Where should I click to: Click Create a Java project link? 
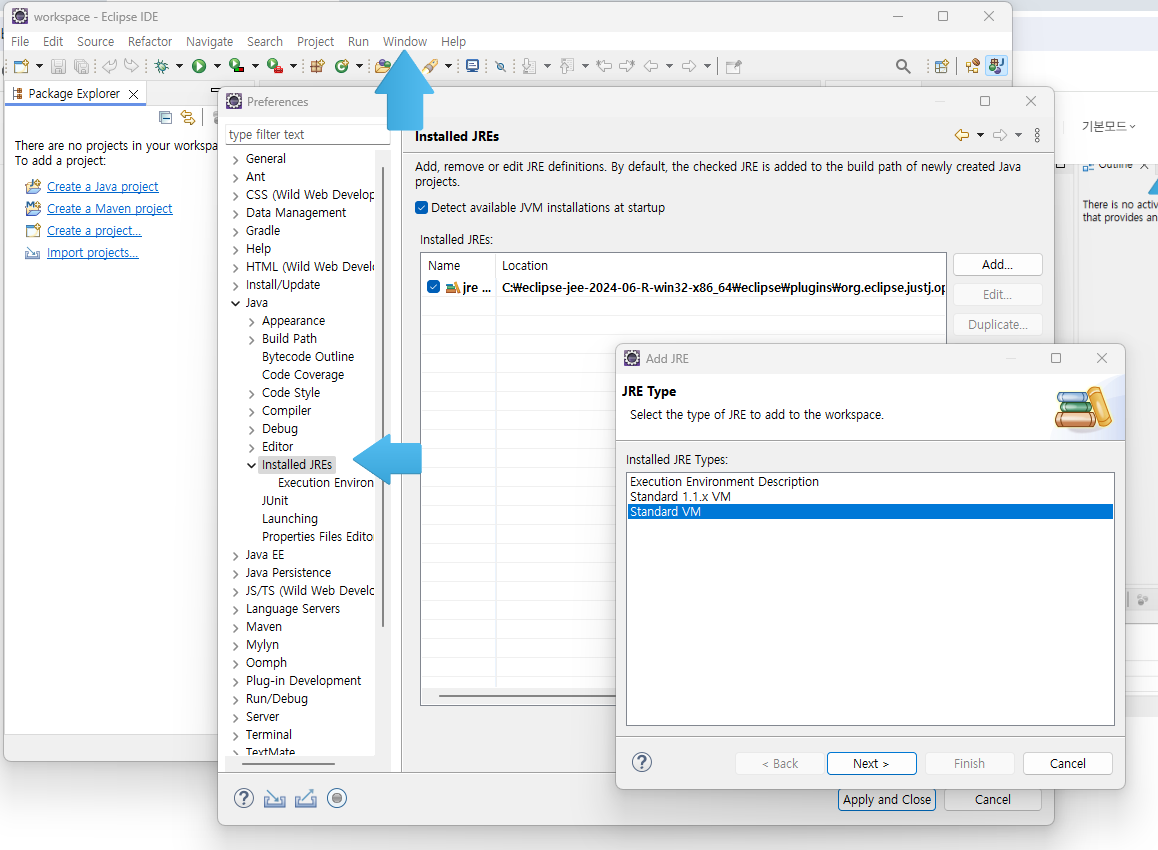click(x=103, y=187)
